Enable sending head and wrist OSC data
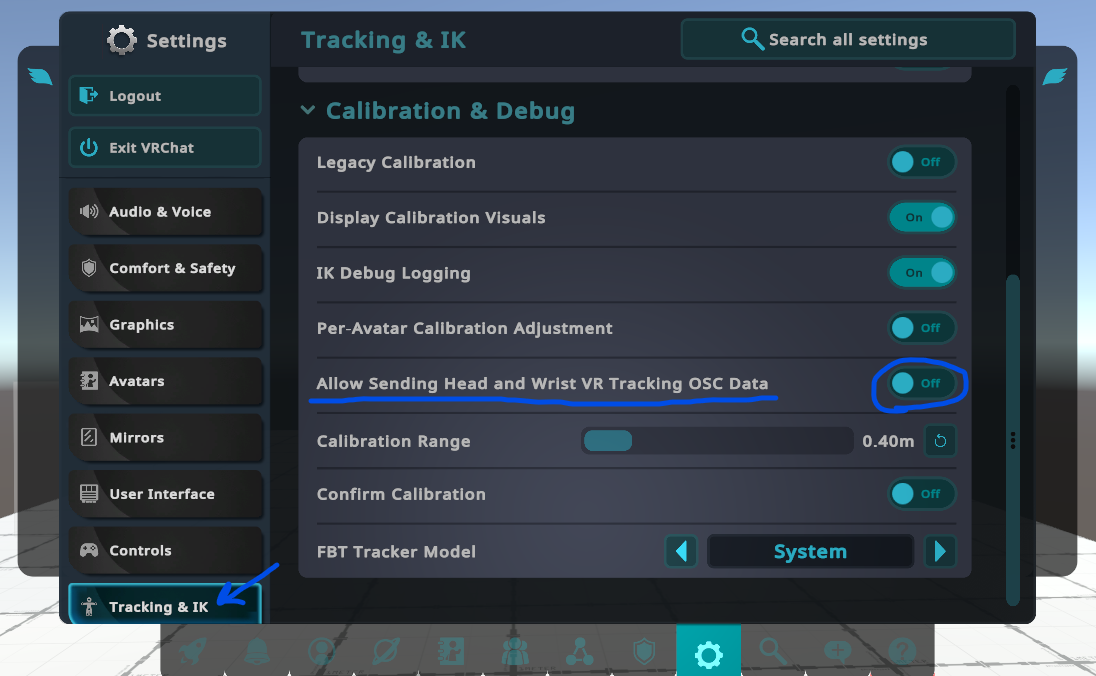The width and height of the screenshot is (1096, 676). point(921,383)
